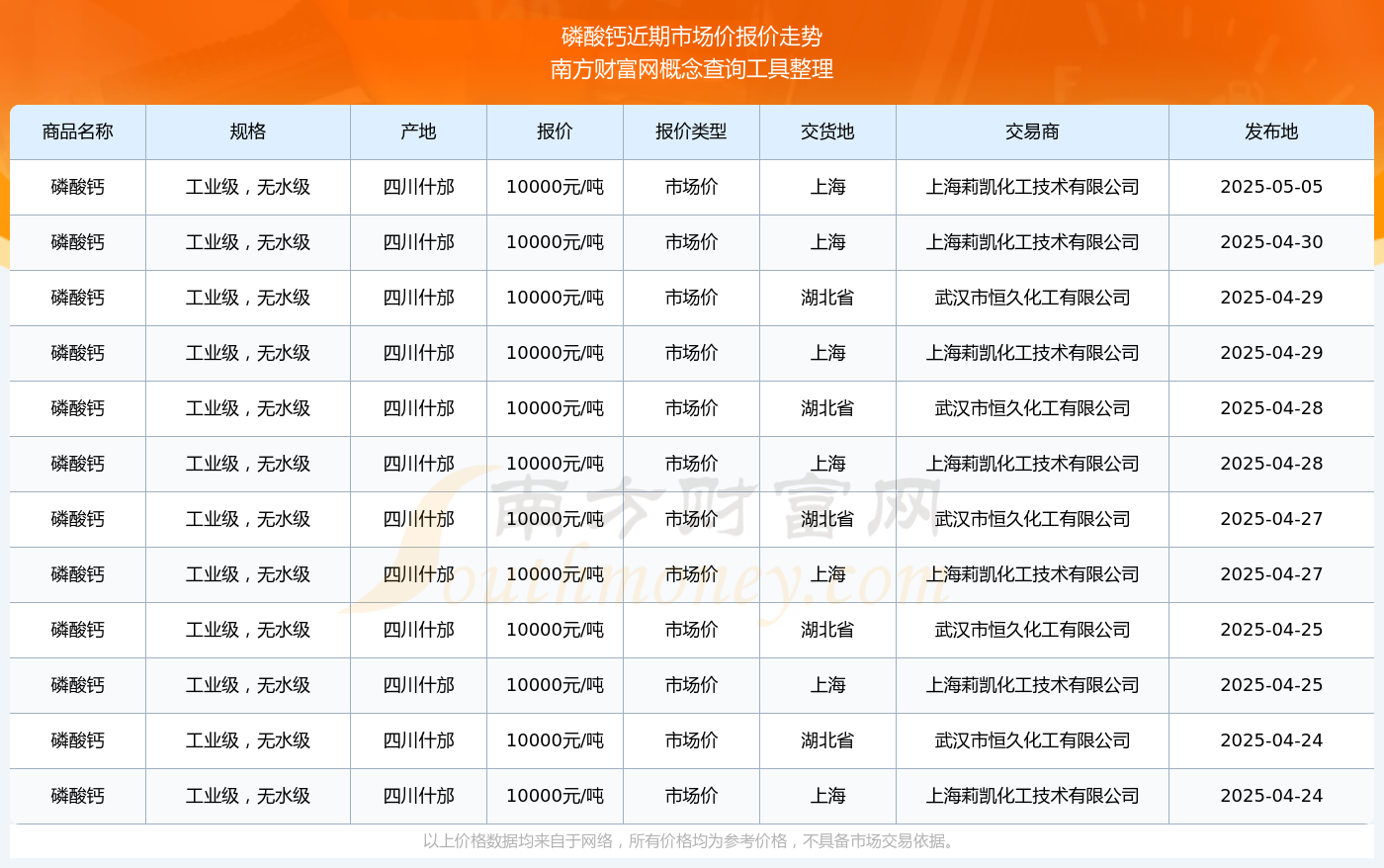Click 磷酸钙 in the 2025-05-05 row
1384x868 pixels.
pyautogui.click(x=78, y=187)
